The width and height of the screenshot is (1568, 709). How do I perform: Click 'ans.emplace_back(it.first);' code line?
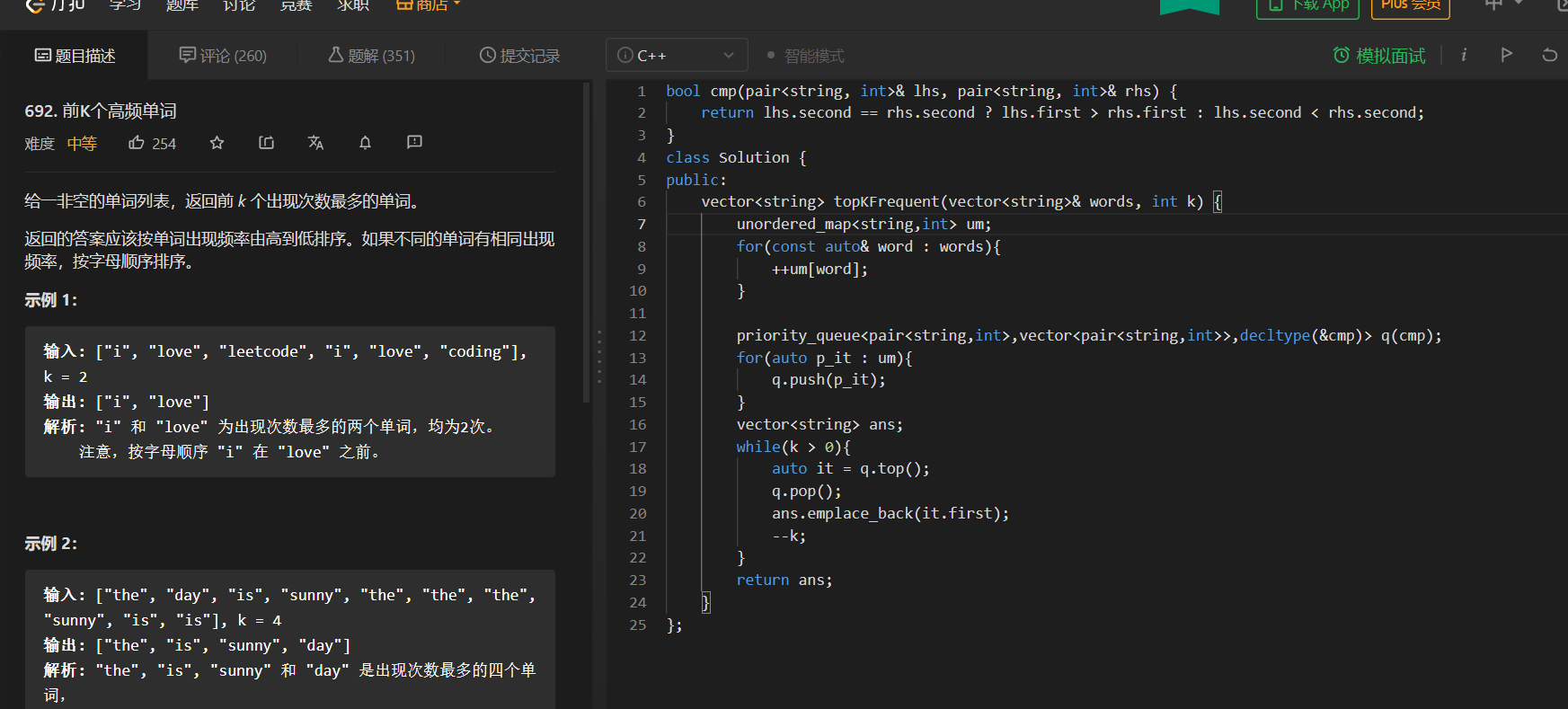click(890, 513)
